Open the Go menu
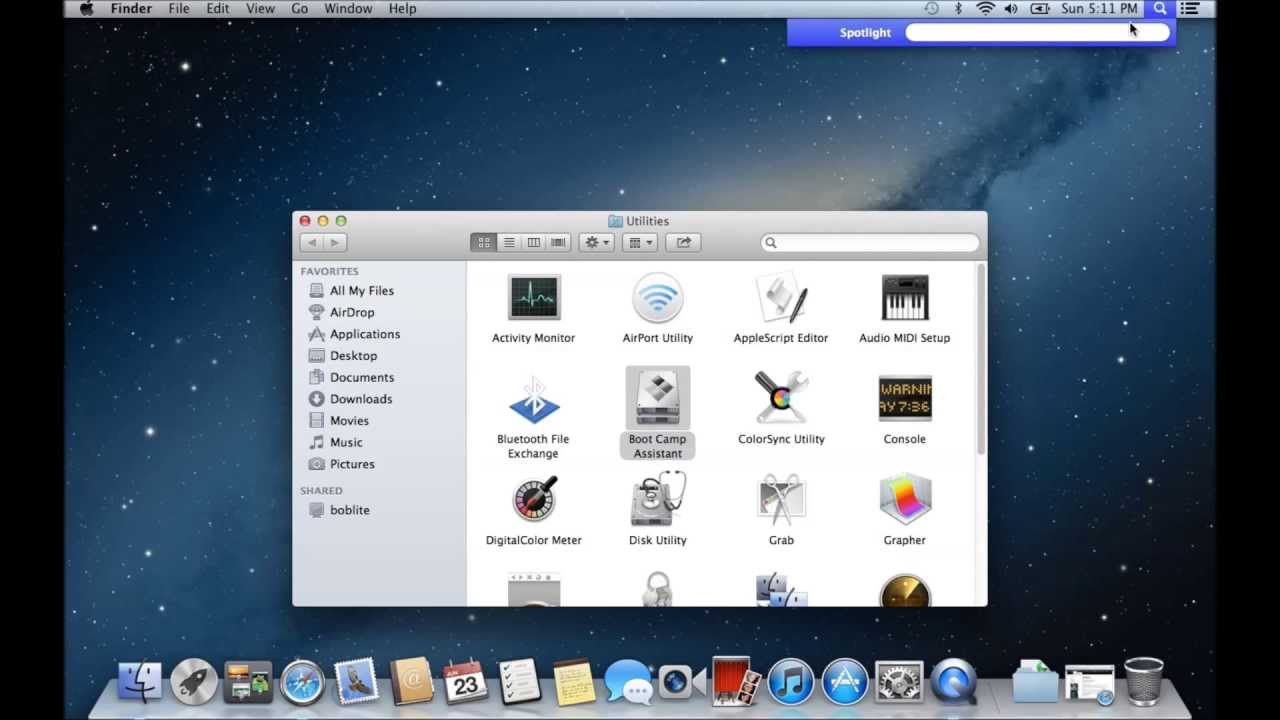Screen dimensions: 1280x720 pos(299,9)
